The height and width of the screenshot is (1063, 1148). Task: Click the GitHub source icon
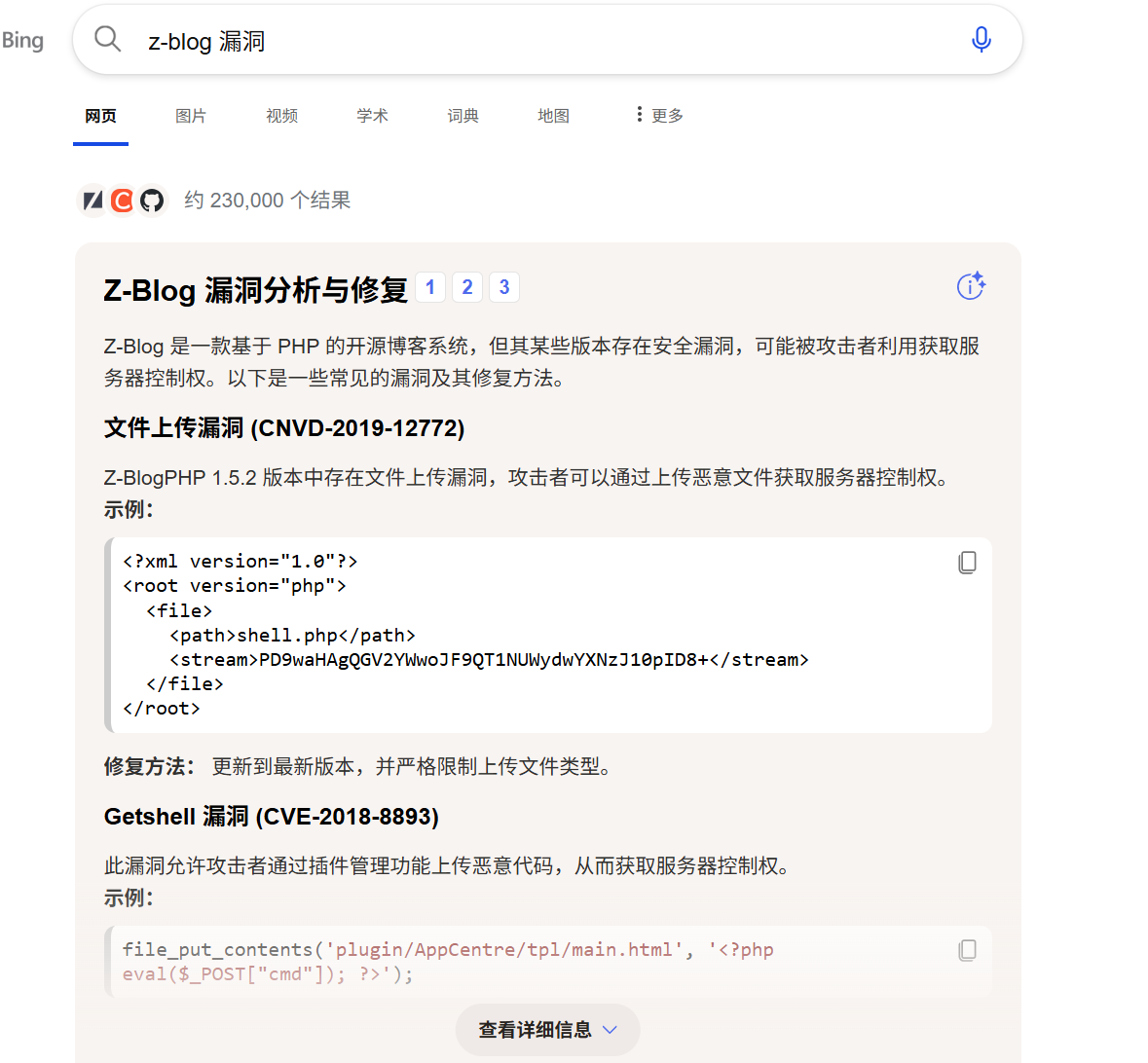152,201
